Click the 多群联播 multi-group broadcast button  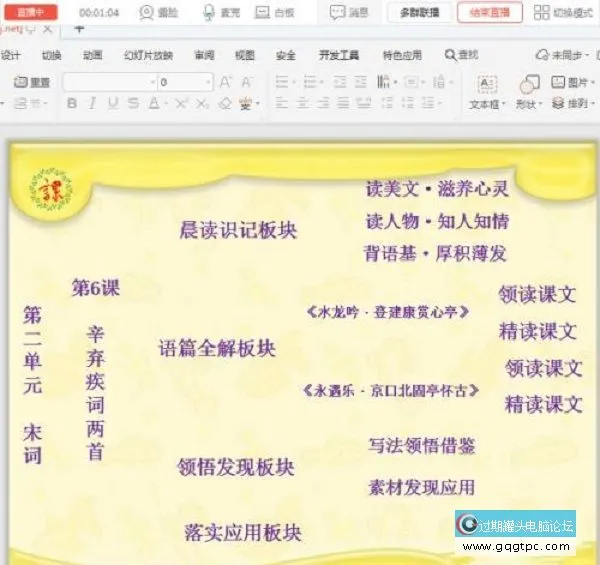420,13
